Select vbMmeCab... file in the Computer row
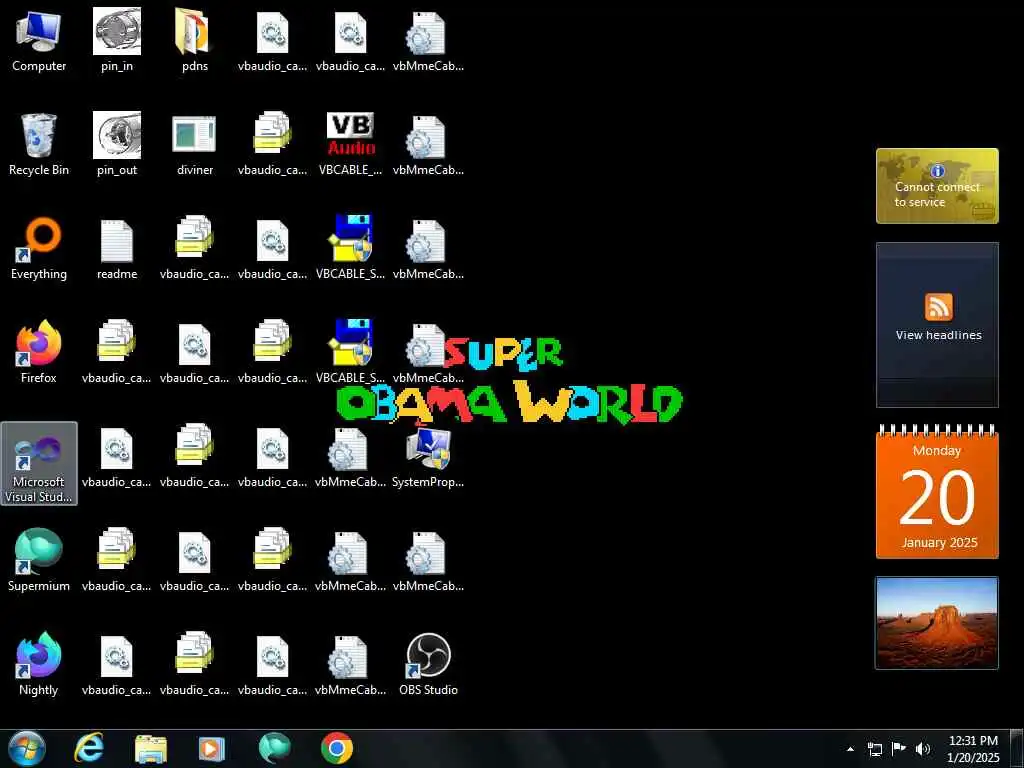The image size is (1024, 768). coord(428,40)
